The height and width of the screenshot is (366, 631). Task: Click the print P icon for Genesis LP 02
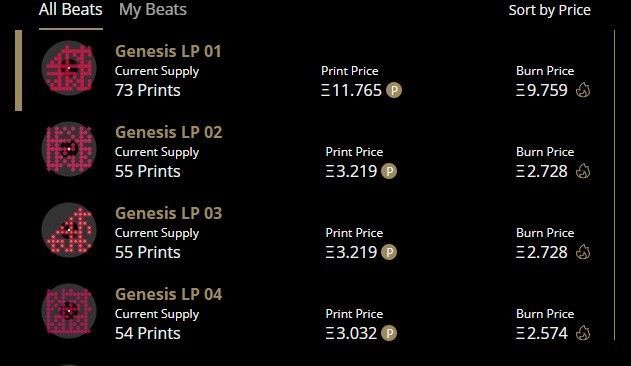[x=389, y=171]
